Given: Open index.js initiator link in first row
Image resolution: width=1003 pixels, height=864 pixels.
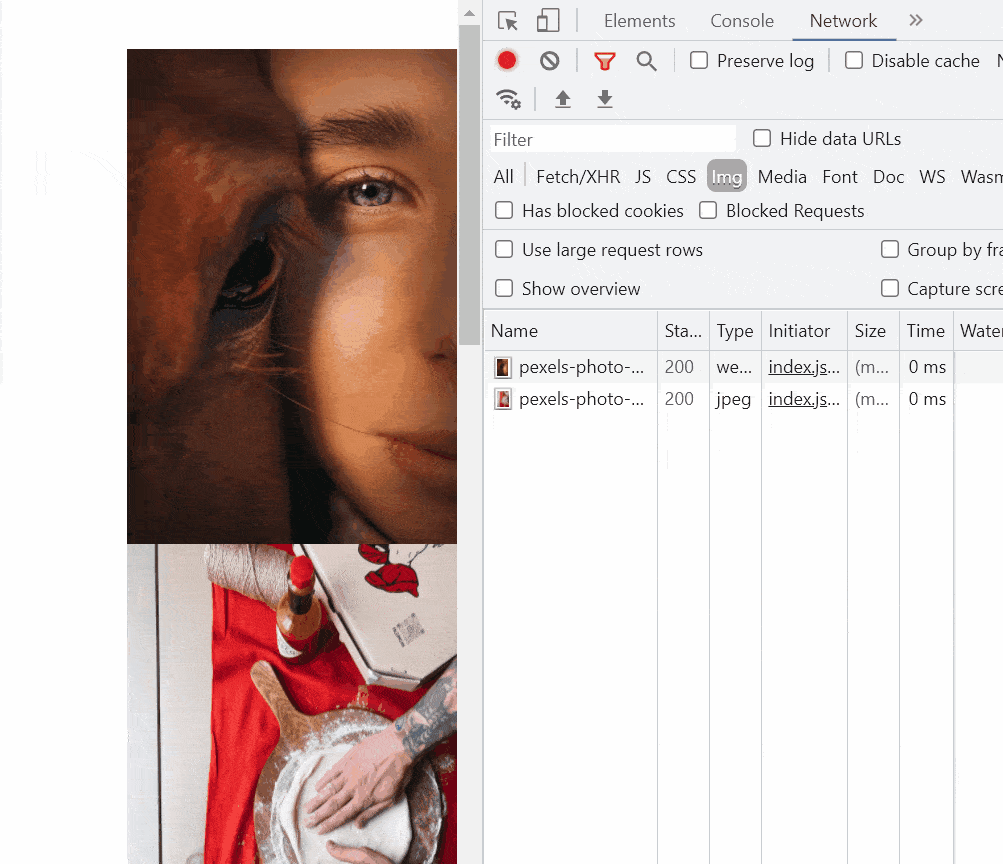Looking at the screenshot, I should pos(804,367).
